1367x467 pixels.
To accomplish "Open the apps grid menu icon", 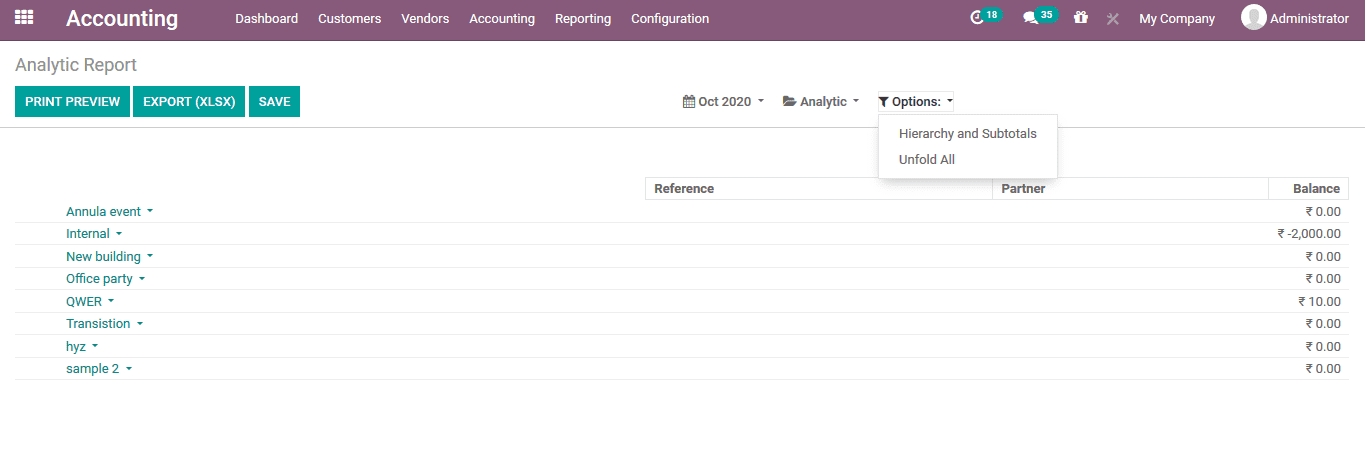I will coord(24,18).
